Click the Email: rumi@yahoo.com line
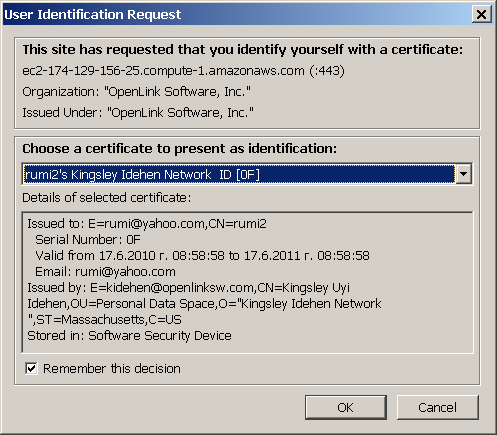 [x=105, y=272]
